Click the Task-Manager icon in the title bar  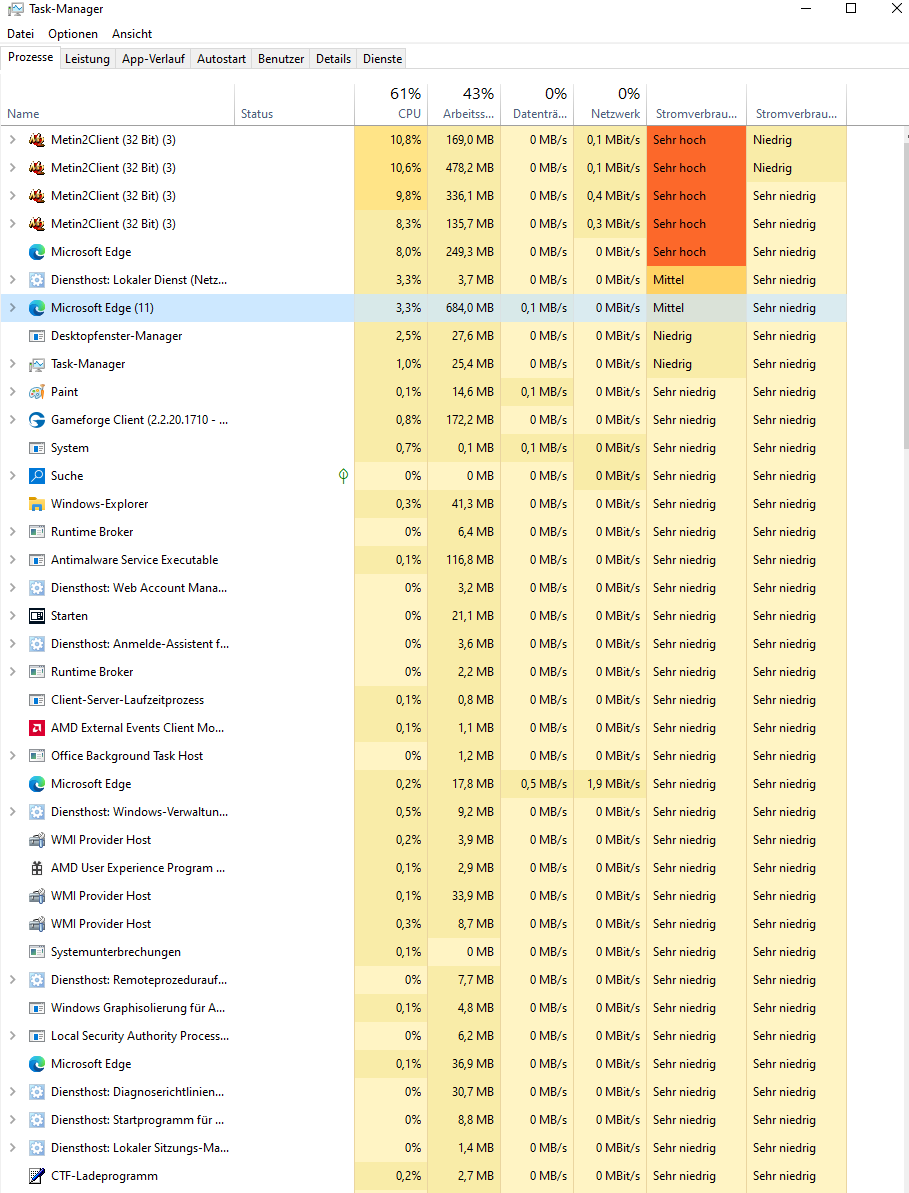pos(15,9)
